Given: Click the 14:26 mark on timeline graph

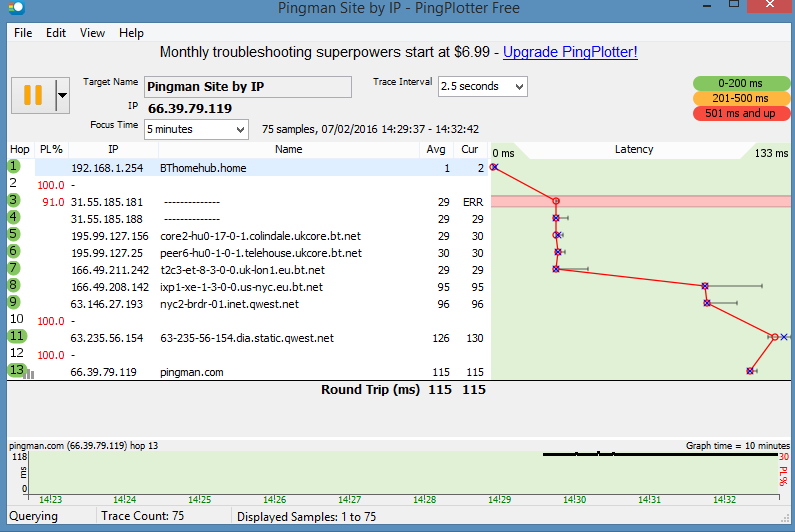Looking at the screenshot, I should click(274, 500).
